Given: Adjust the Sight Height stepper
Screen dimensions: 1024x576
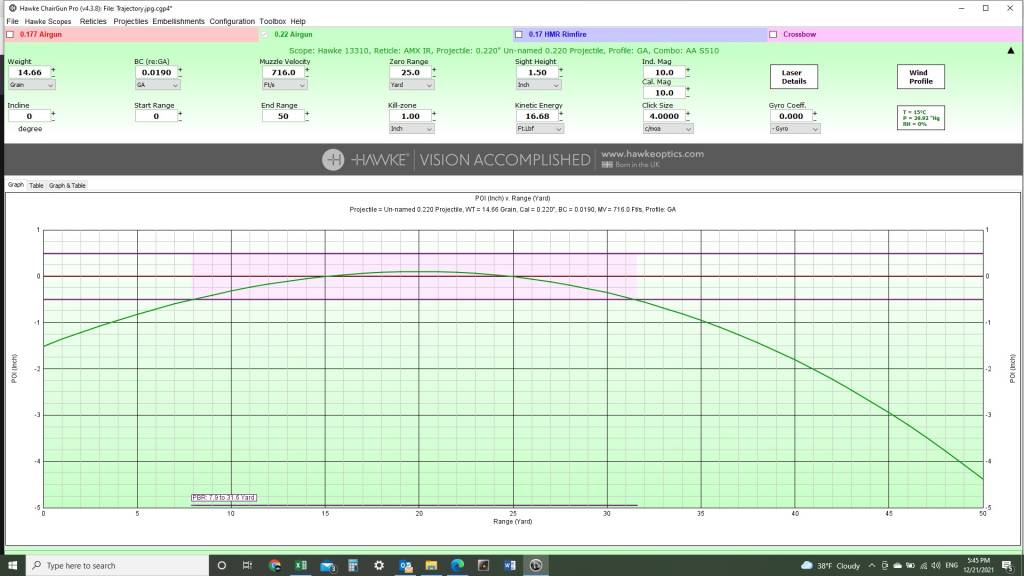Looking at the screenshot, I should tap(560, 72).
